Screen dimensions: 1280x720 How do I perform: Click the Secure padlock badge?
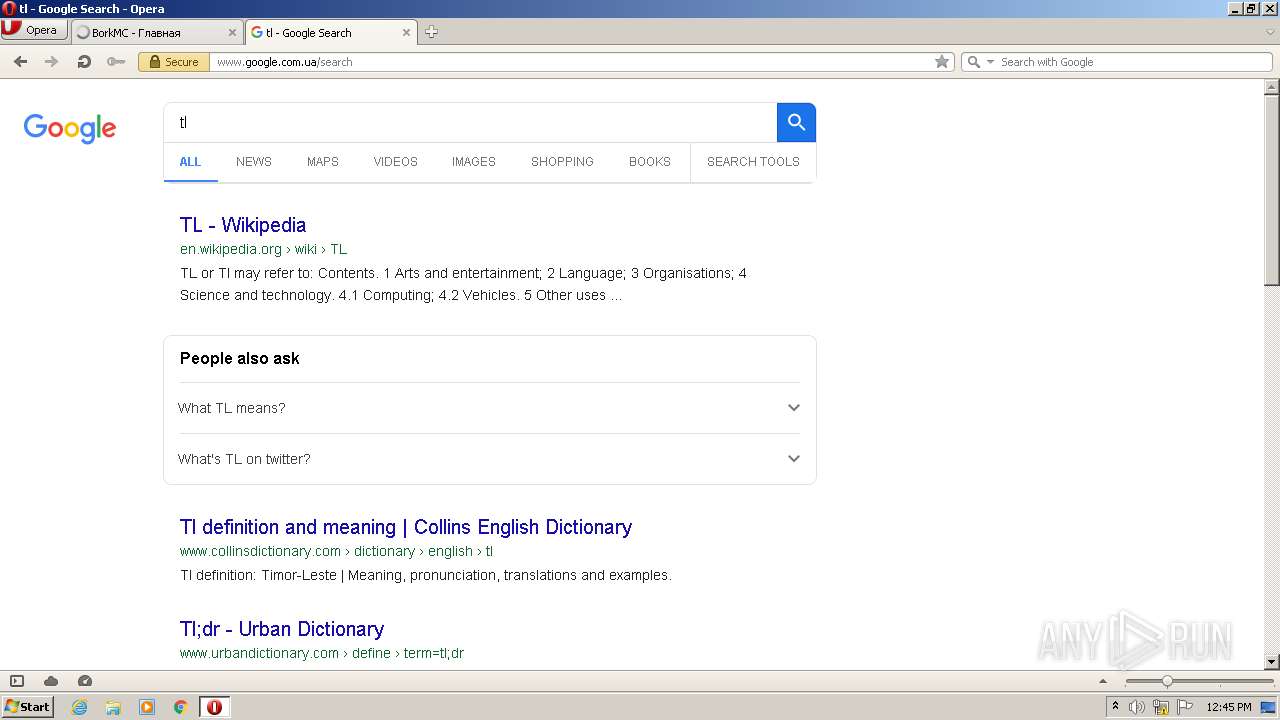click(x=174, y=62)
